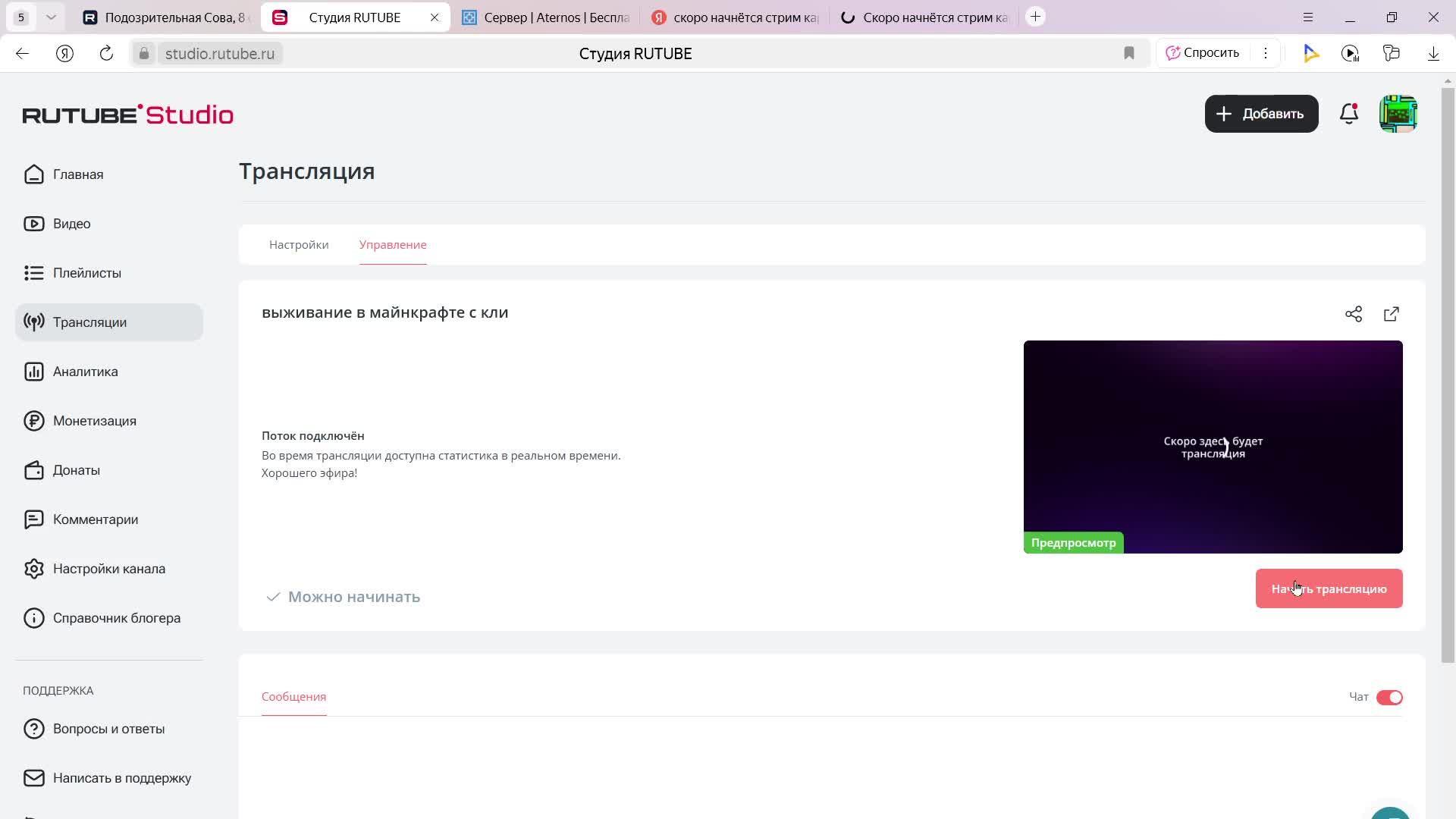Switch to the loading Скоро начнётся стрим tab

925,17
